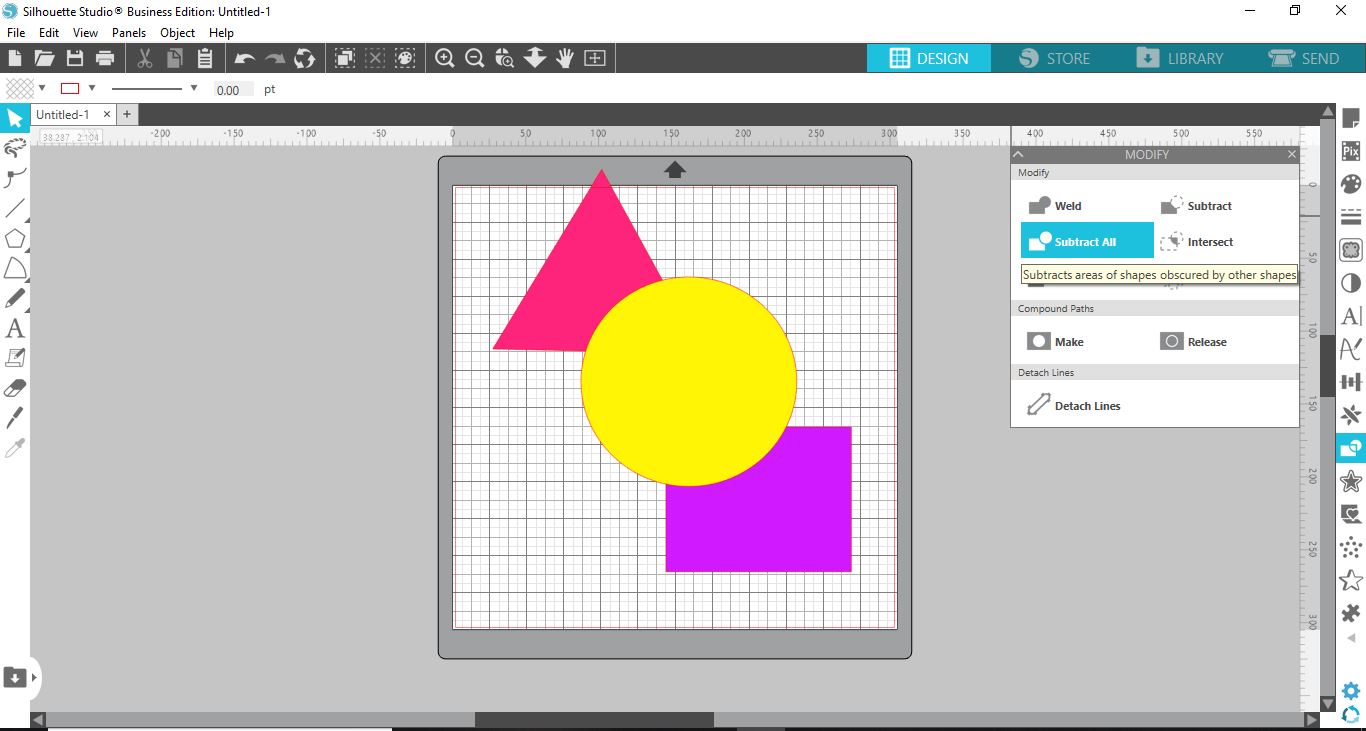Open the Object menu
The height and width of the screenshot is (731, 1366).
click(x=177, y=32)
